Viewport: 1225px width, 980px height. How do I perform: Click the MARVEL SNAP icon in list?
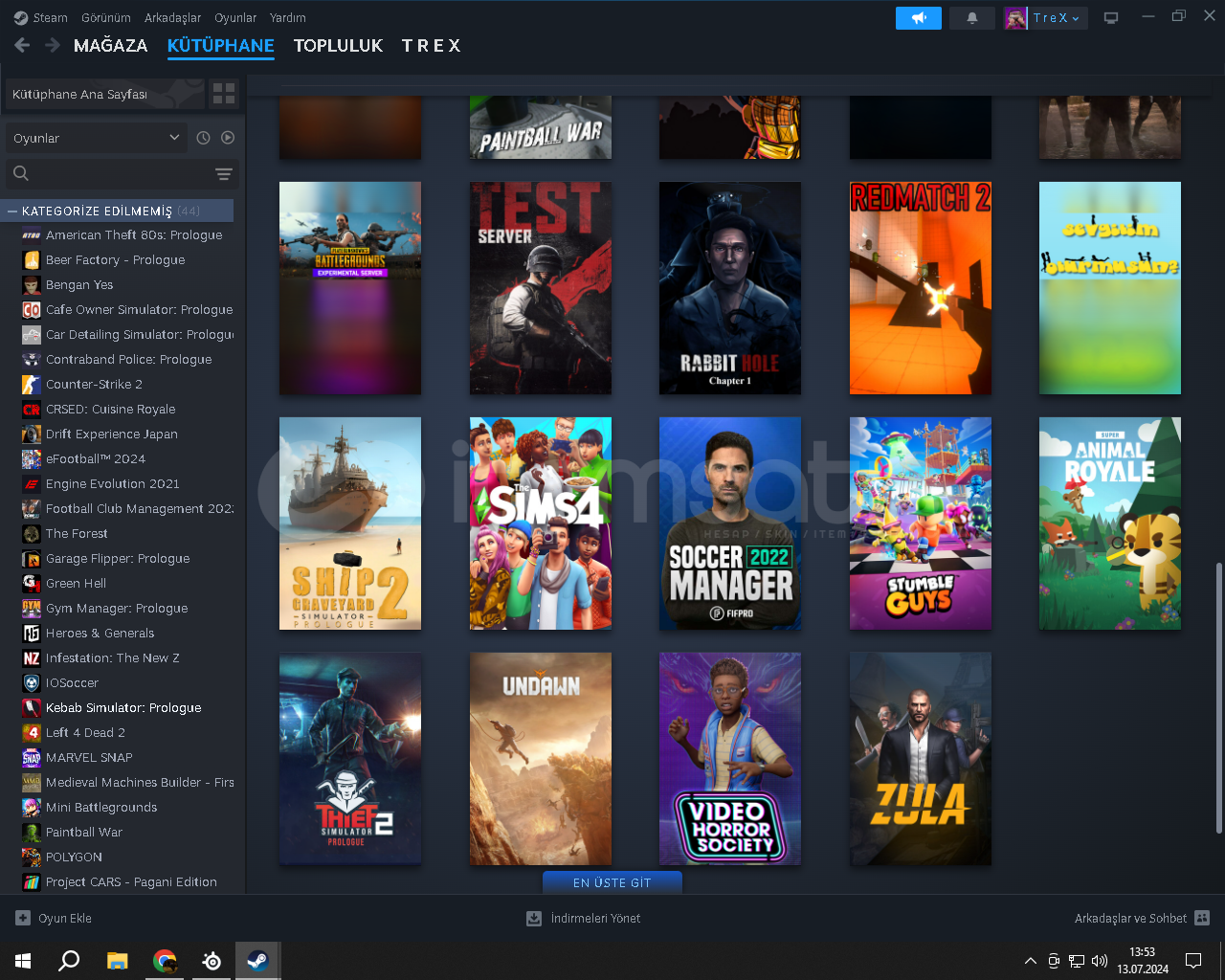point(32,757)
